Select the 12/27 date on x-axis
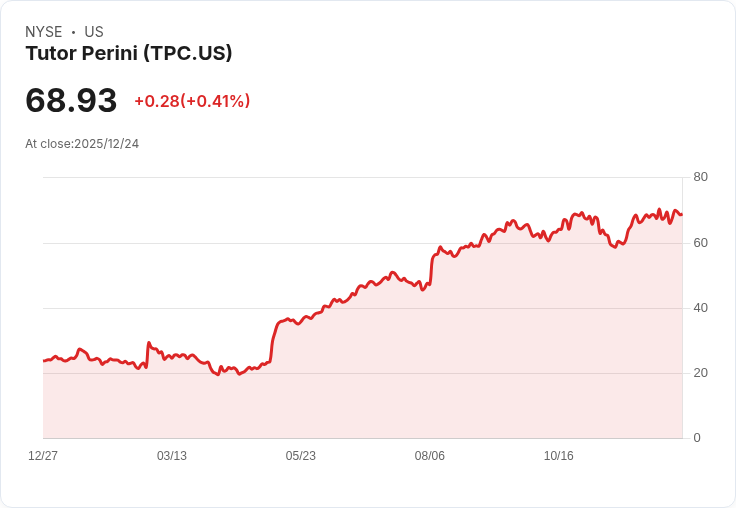736x508 pixels. [43, 456]
